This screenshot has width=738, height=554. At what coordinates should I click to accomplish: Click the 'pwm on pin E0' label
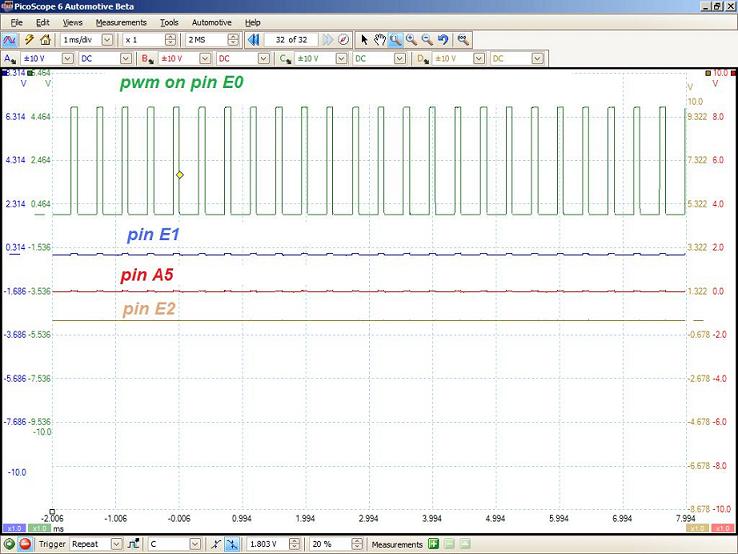click(x=182, y=82)
